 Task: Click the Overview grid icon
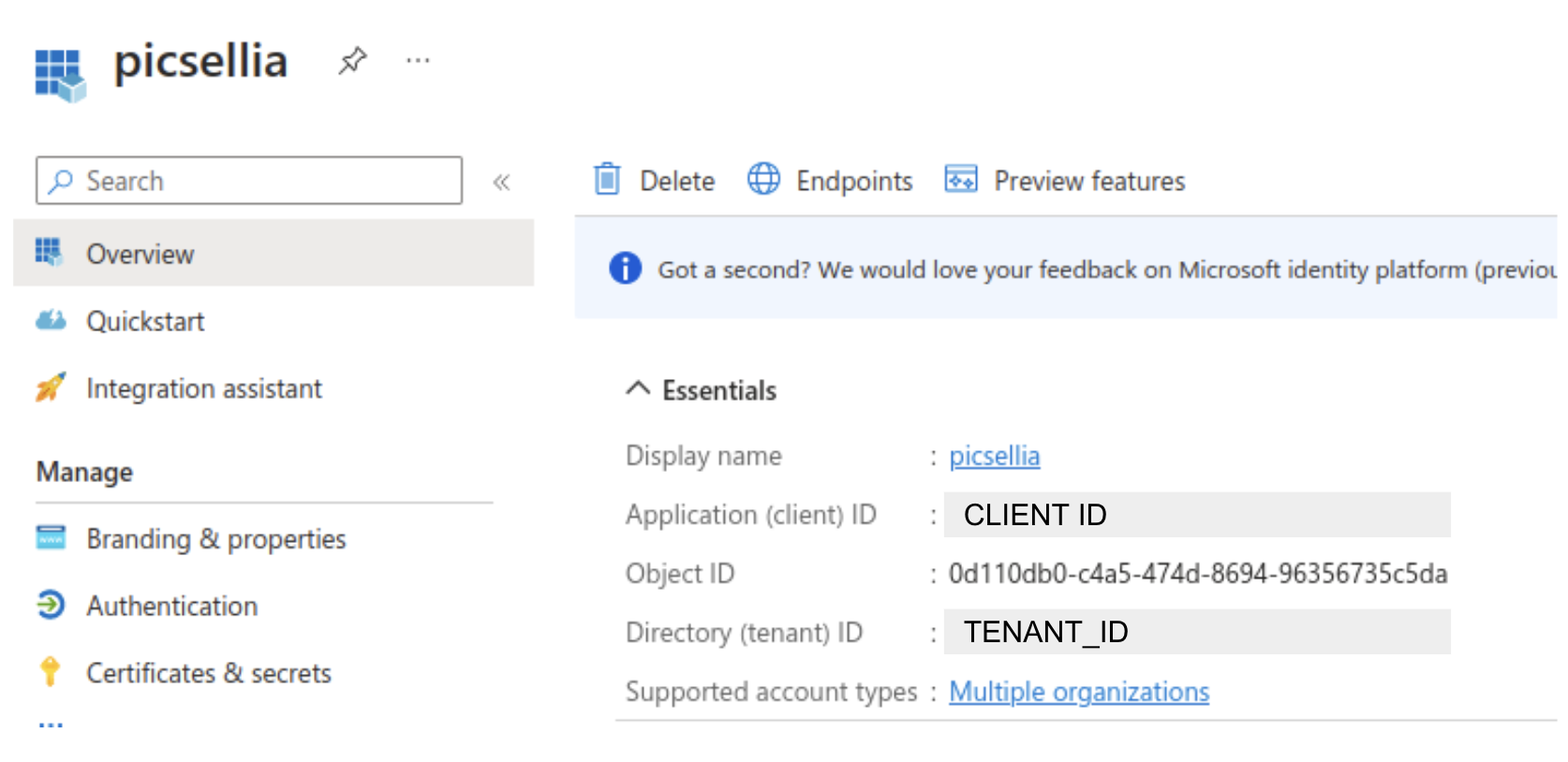49,253
